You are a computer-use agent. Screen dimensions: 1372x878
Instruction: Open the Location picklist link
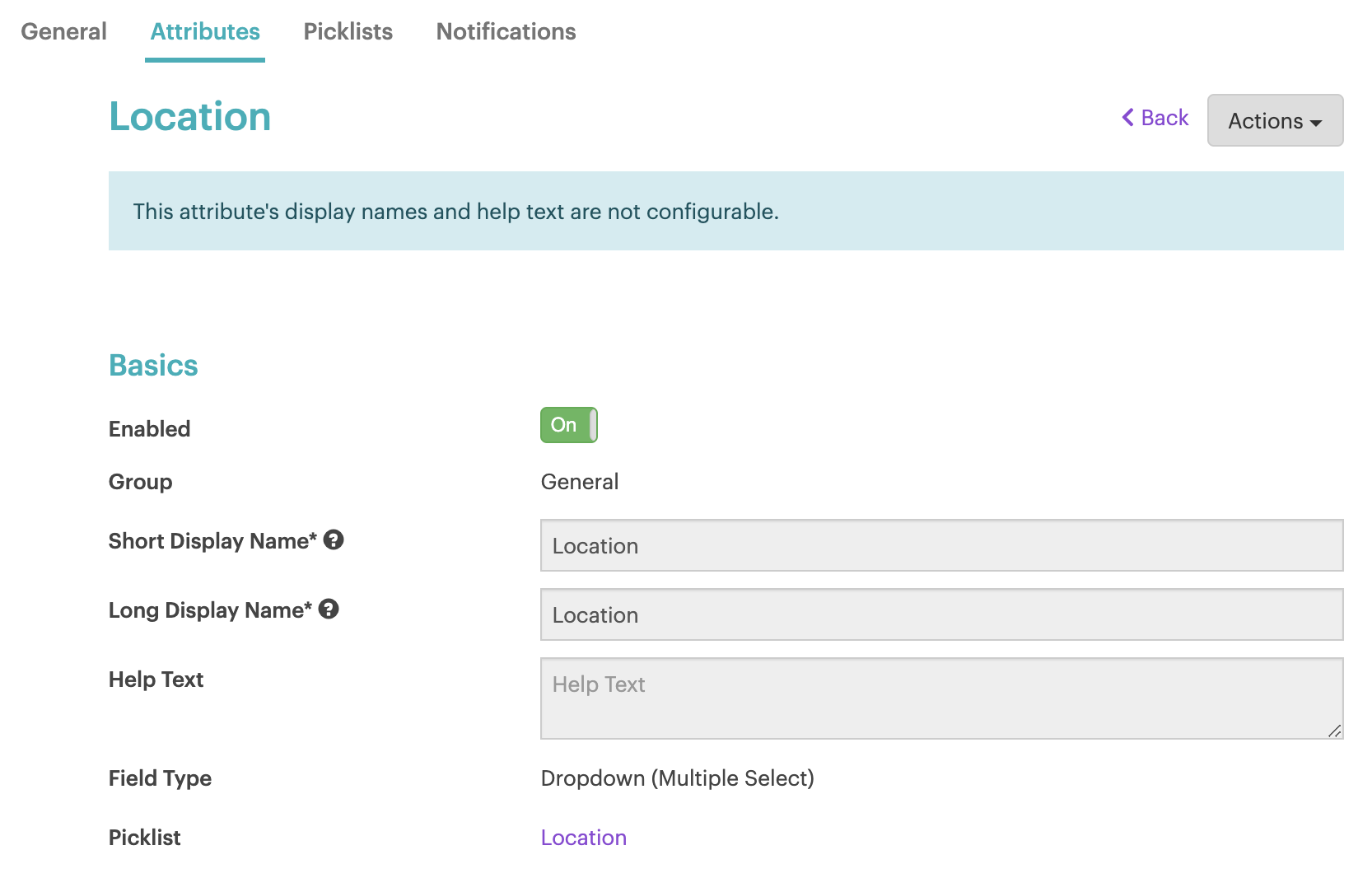(x=583, y=838)
